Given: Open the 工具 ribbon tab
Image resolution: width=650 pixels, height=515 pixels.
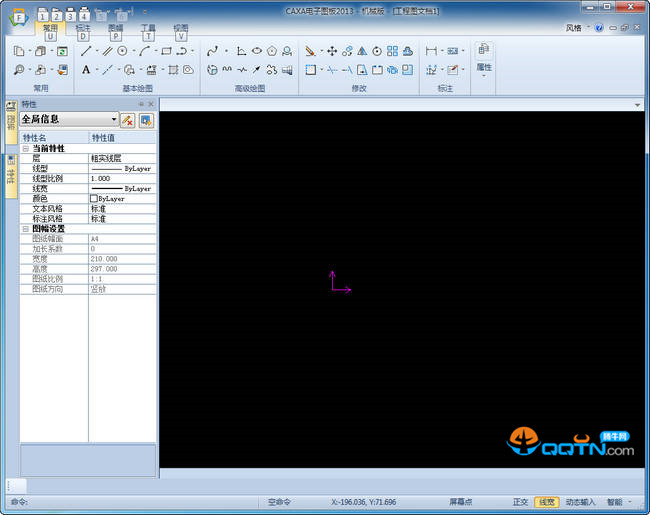Looking at the screenshot, I should 148,29.
